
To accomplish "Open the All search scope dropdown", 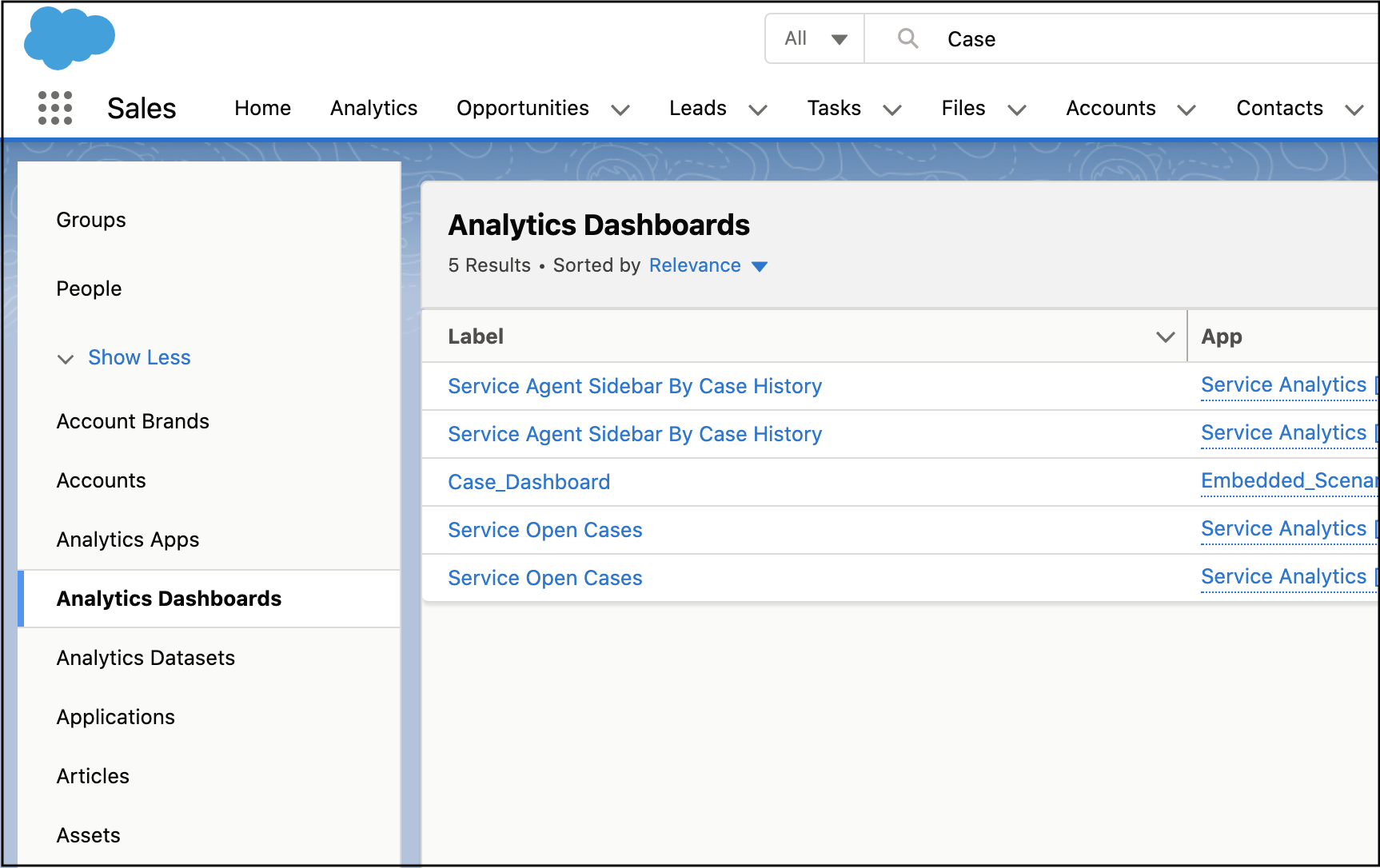I will tap(815, 38).
